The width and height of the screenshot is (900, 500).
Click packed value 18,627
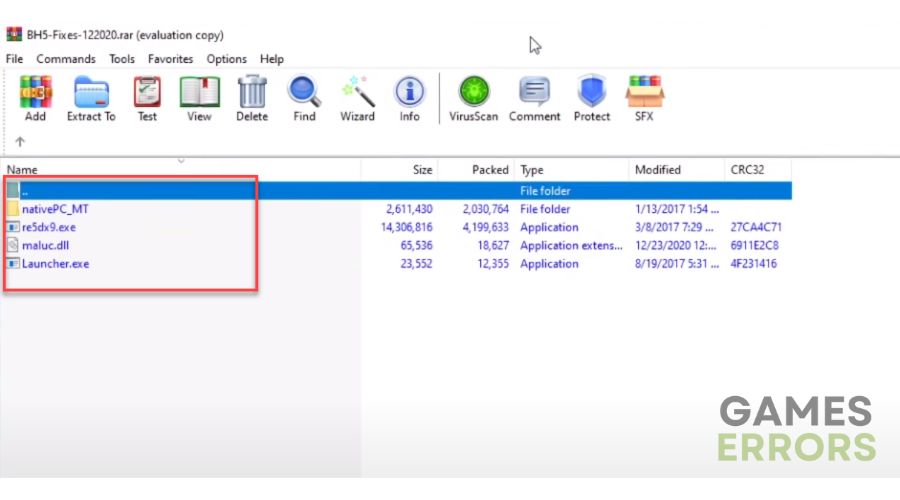(493, 246)
